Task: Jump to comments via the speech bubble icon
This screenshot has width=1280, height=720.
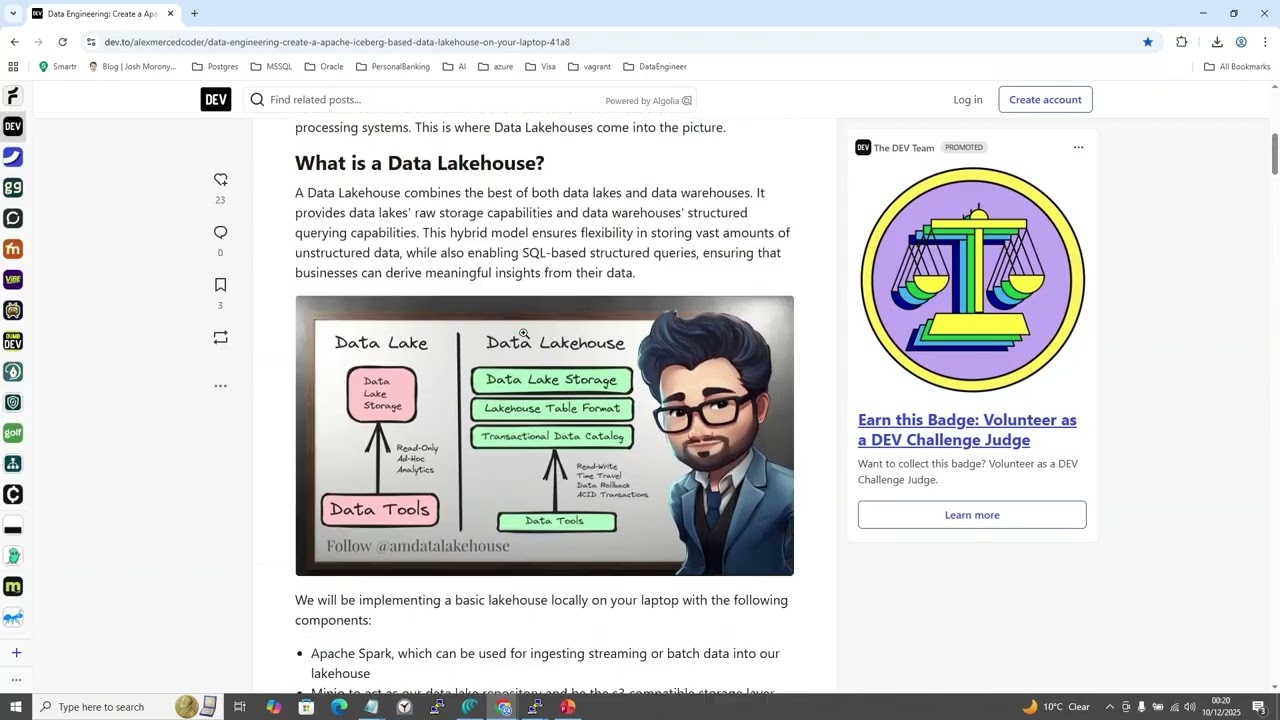Action: (220, 232)
